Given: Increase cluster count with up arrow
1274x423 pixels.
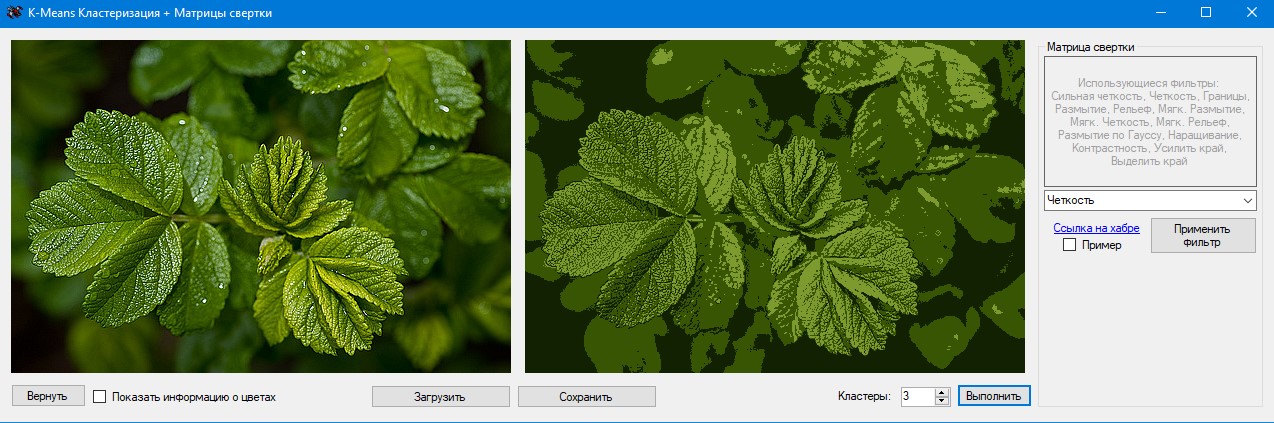Looking at the screenshot, I should [941, 392].
